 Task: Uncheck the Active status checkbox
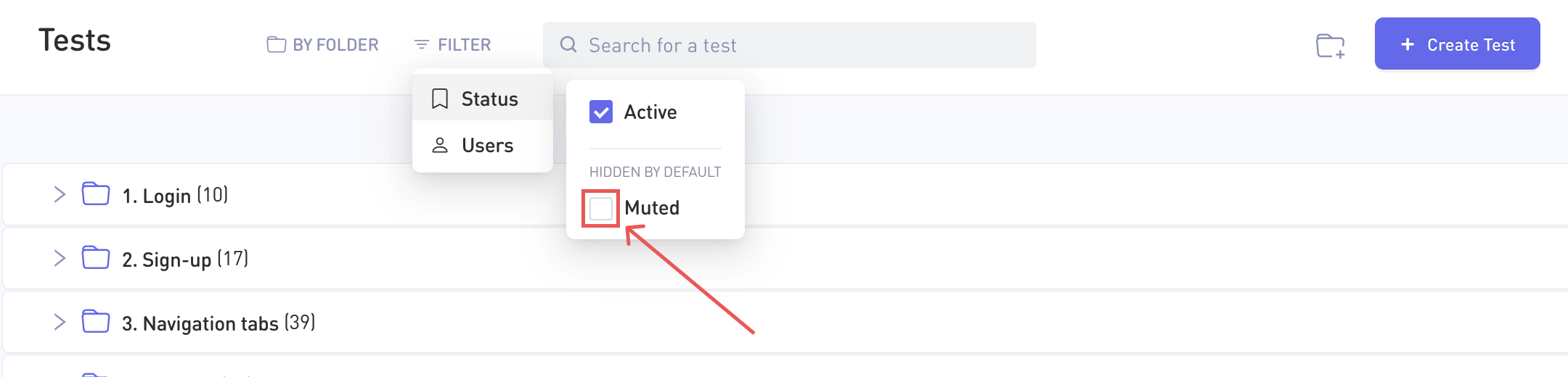tap(601, 112)
